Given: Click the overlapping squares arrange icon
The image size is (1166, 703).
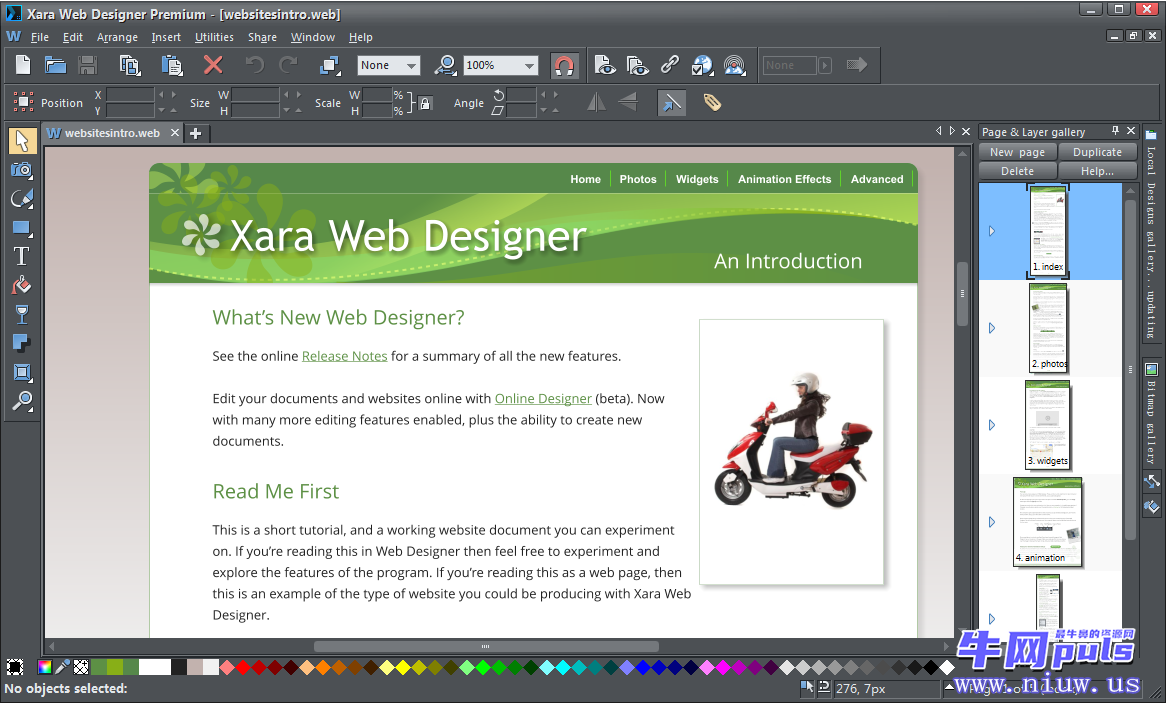Looking at the screenshot, I should click(329, 65).
